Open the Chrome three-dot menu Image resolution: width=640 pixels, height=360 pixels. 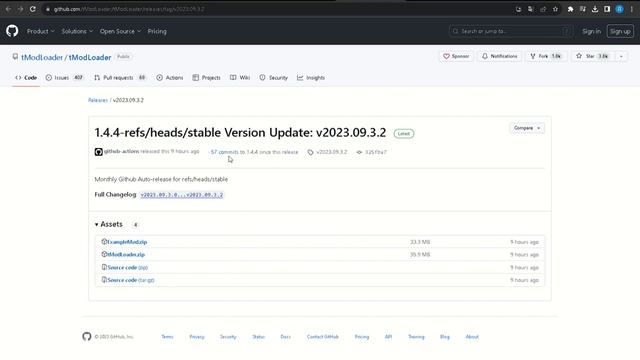point(631,9)
